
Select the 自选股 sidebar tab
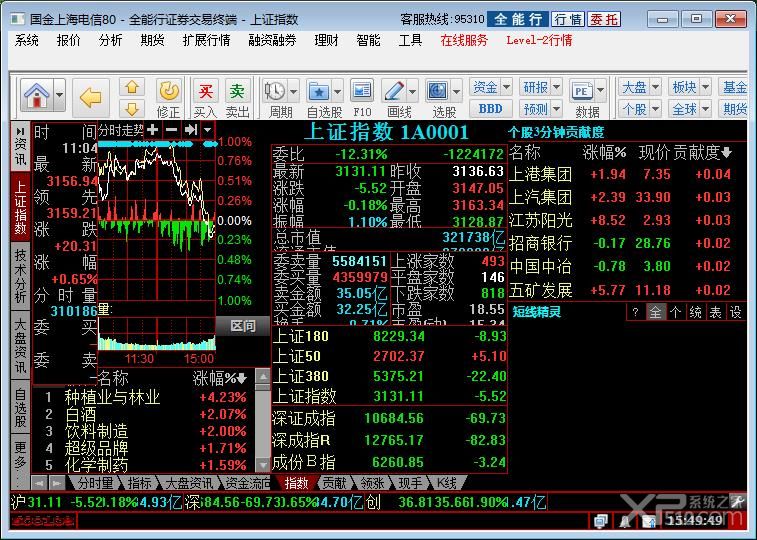(20, 407)
